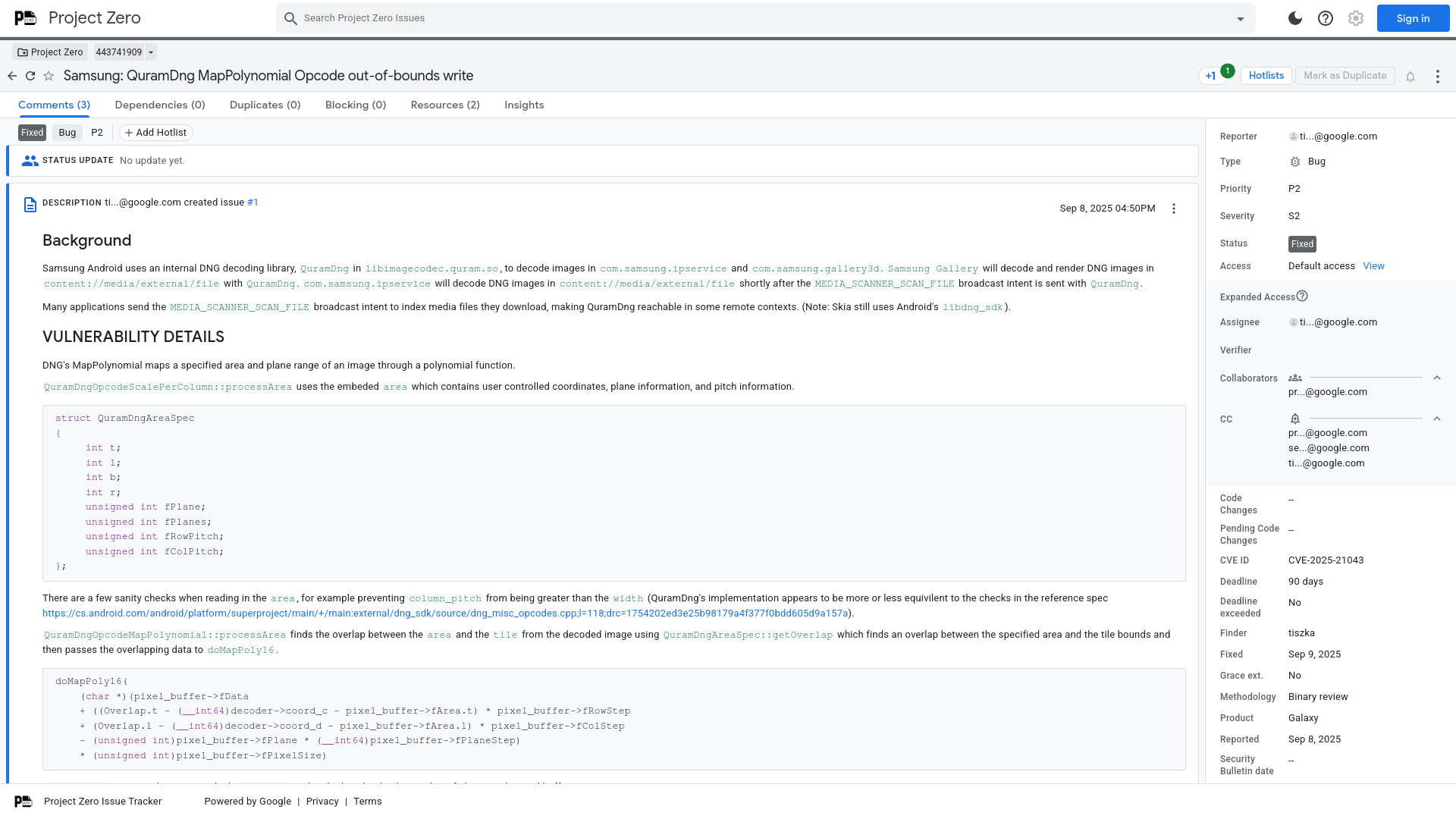Star this issue
Viewport: 1456px width, 819px height.
click(49, 76)
